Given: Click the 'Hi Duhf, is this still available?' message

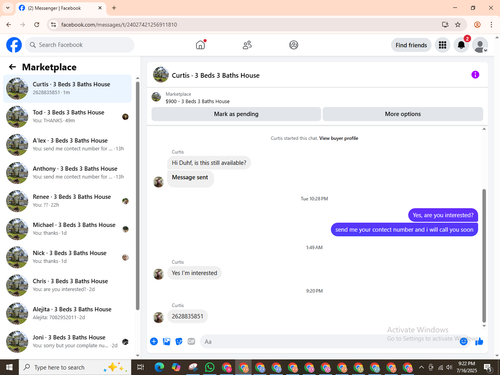Looking at the screenshot, I should (x=209, y=163).
